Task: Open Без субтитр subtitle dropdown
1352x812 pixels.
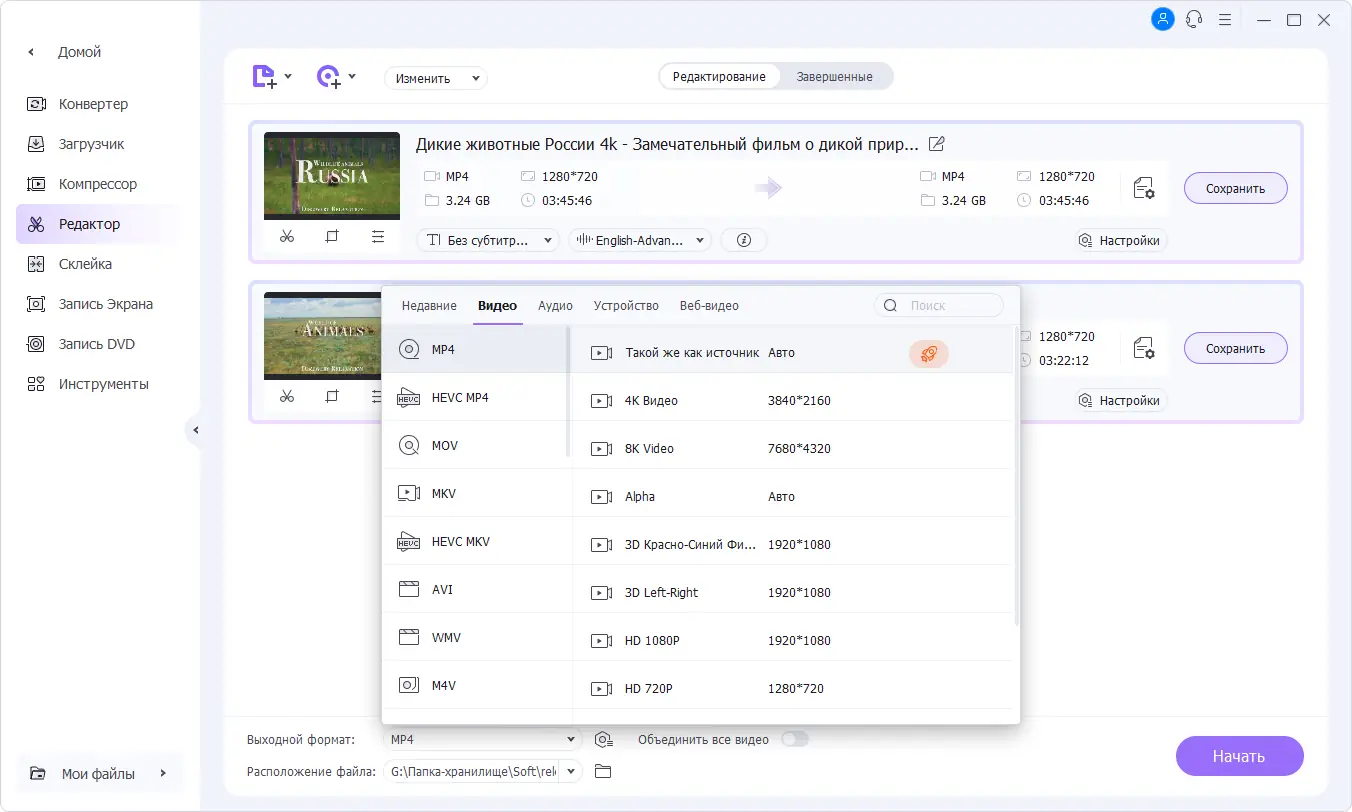Action: click(487, 239)
